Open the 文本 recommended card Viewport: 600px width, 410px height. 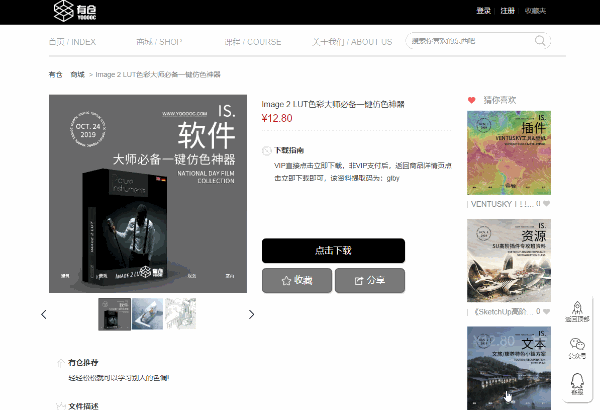pos(509,368)
